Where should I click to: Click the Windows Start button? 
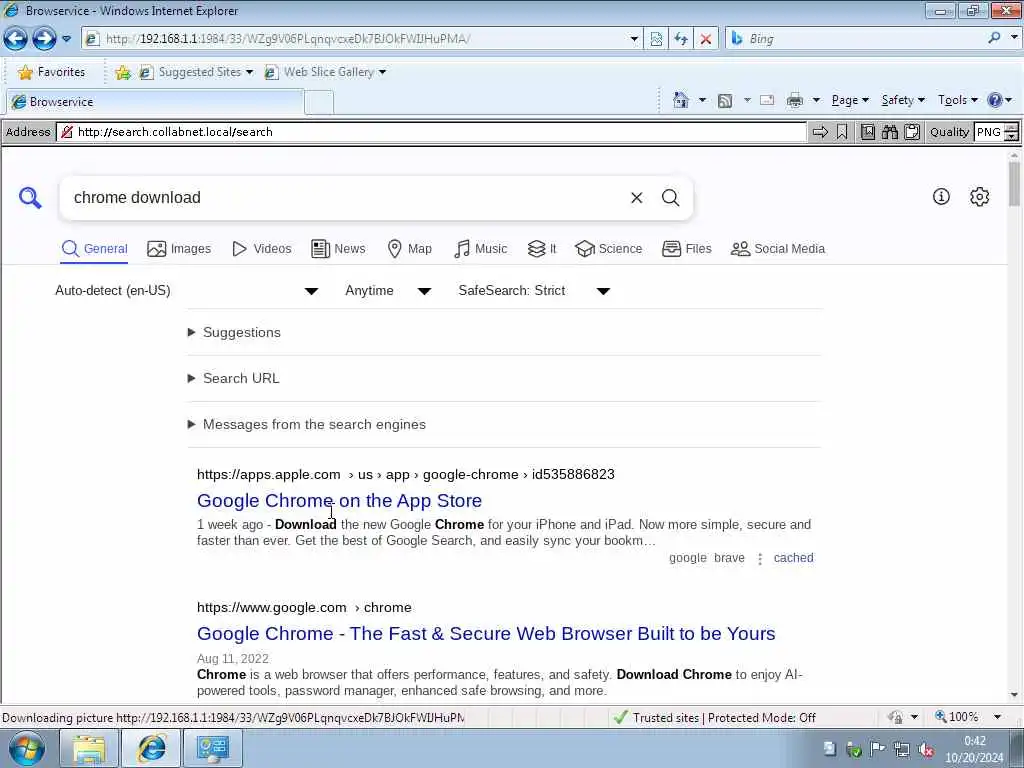[26, 748]
